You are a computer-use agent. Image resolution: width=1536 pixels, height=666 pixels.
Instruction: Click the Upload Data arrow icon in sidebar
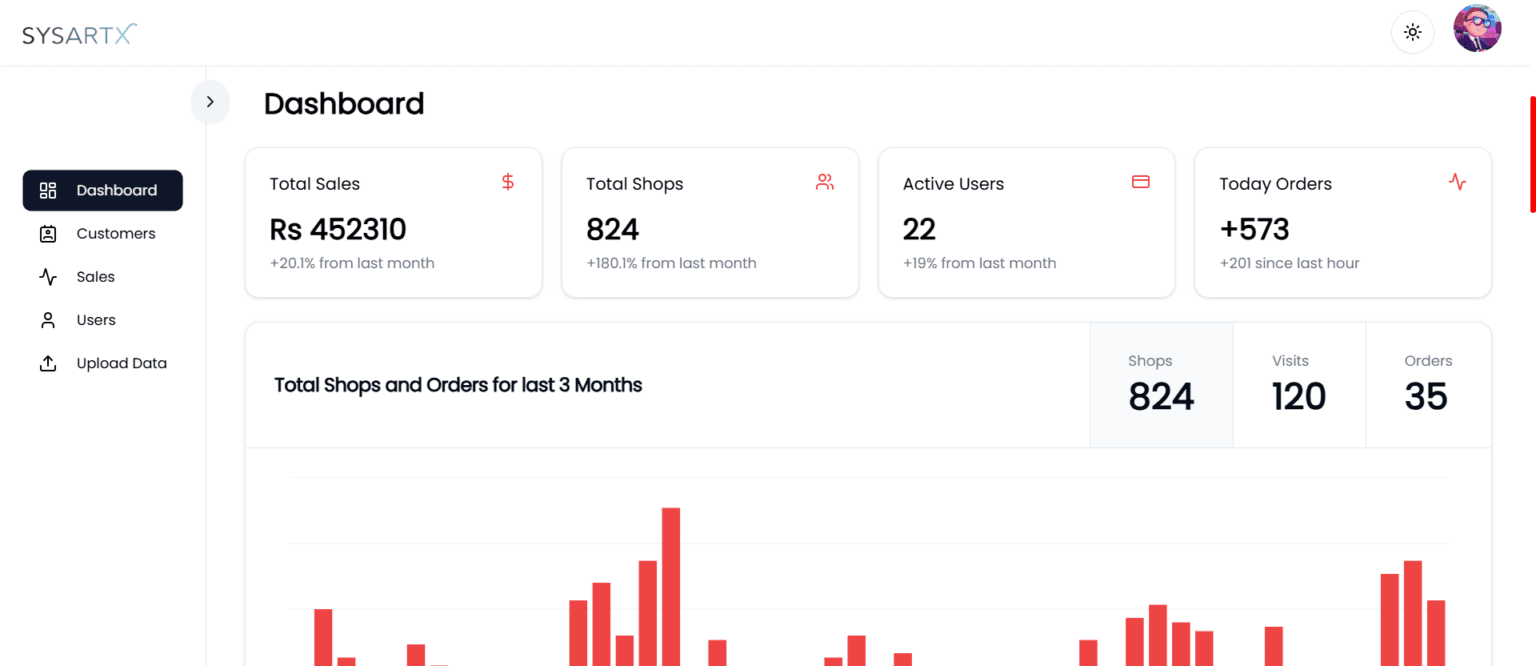coord(48,362)
